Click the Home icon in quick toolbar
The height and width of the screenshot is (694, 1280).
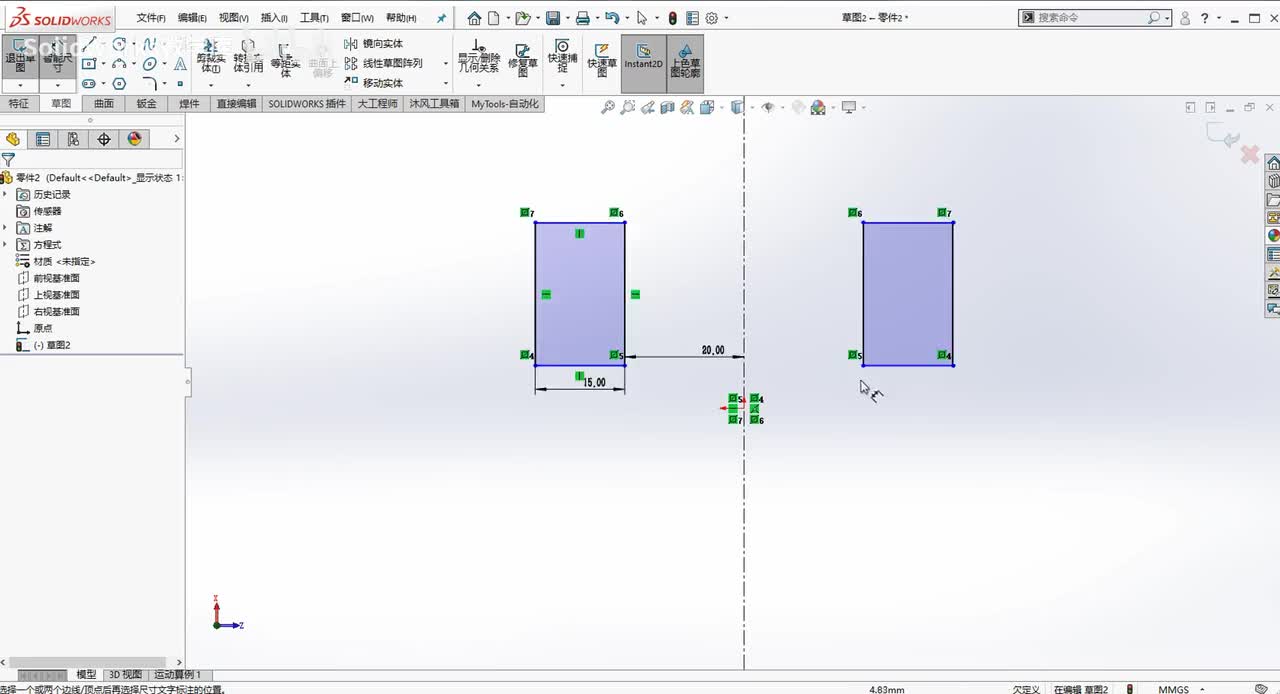click(x=474, y=18)
